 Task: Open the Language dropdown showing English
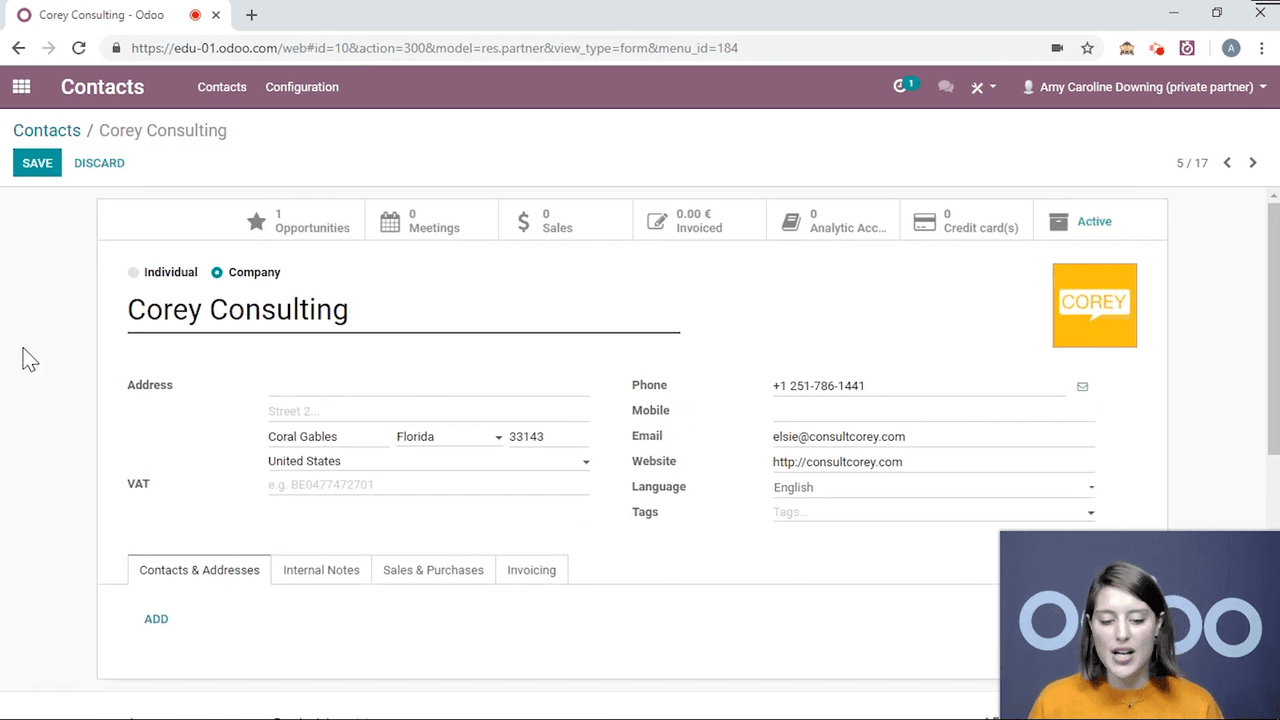[x=1090, y=487]
